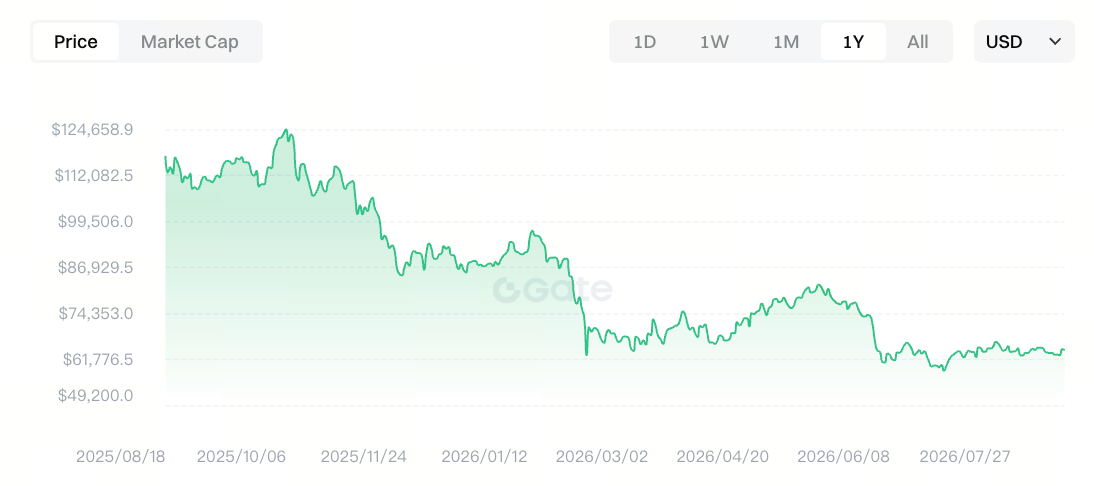Switch to the Price tab

click(76, 42)
